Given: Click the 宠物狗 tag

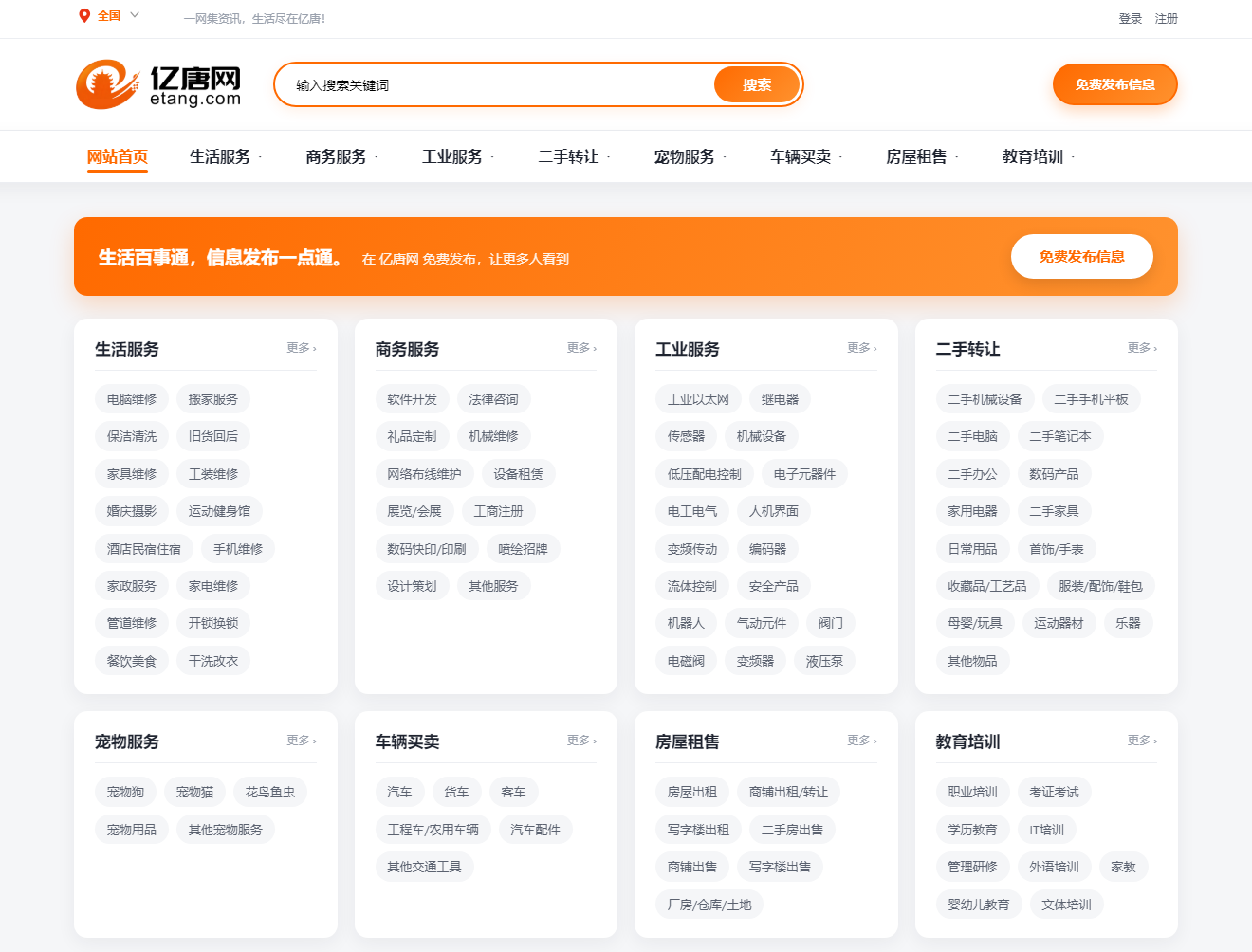Looking at the screenshot, I should coord(126,792).
